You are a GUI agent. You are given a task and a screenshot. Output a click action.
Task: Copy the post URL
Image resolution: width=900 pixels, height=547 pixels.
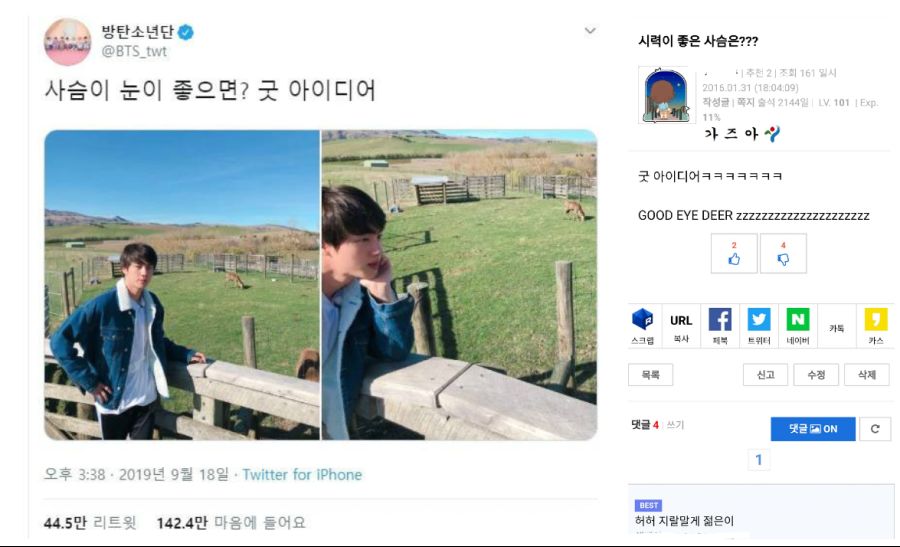[681, 326]
